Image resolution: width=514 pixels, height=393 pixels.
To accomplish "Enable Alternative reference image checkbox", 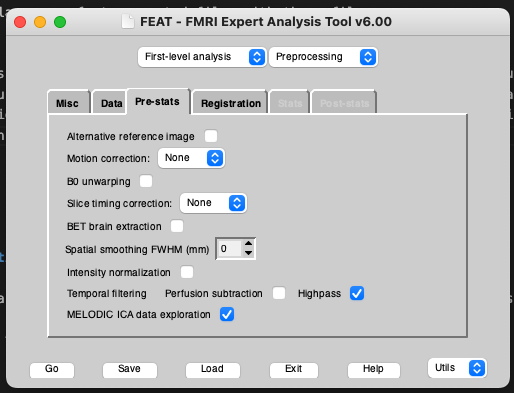I will tap(211, 136).
